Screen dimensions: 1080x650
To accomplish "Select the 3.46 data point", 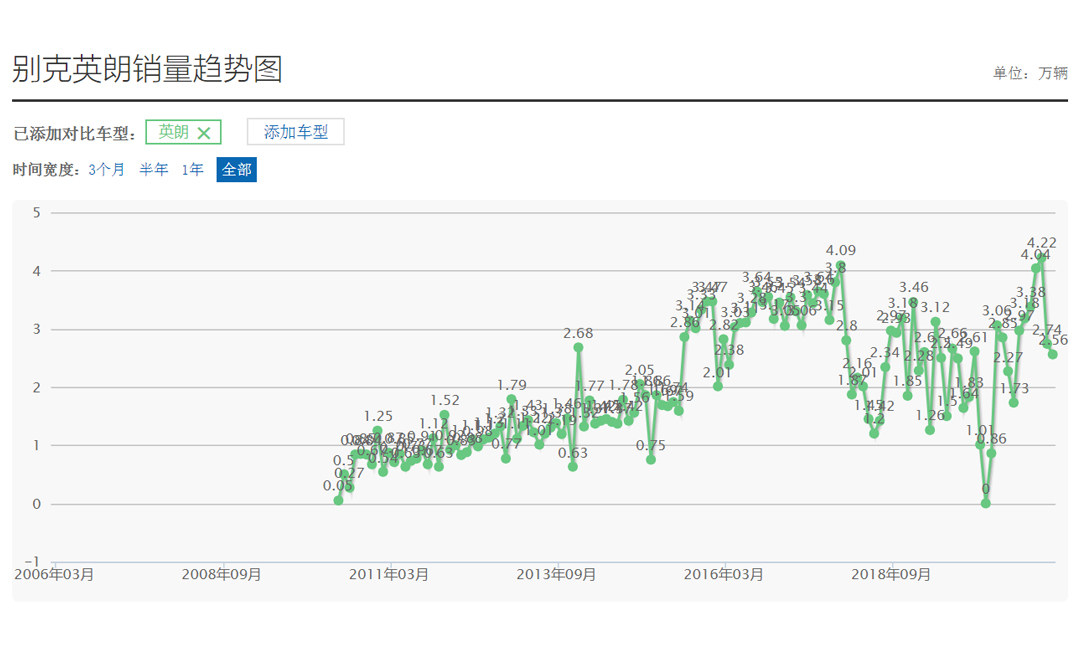I will click(x=913, y=303).
